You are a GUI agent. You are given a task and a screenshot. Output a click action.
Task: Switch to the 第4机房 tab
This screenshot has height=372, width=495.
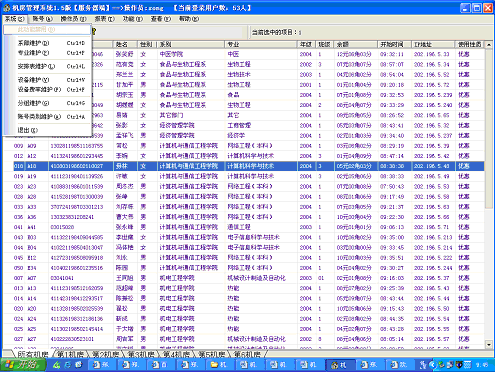(176, 354)
